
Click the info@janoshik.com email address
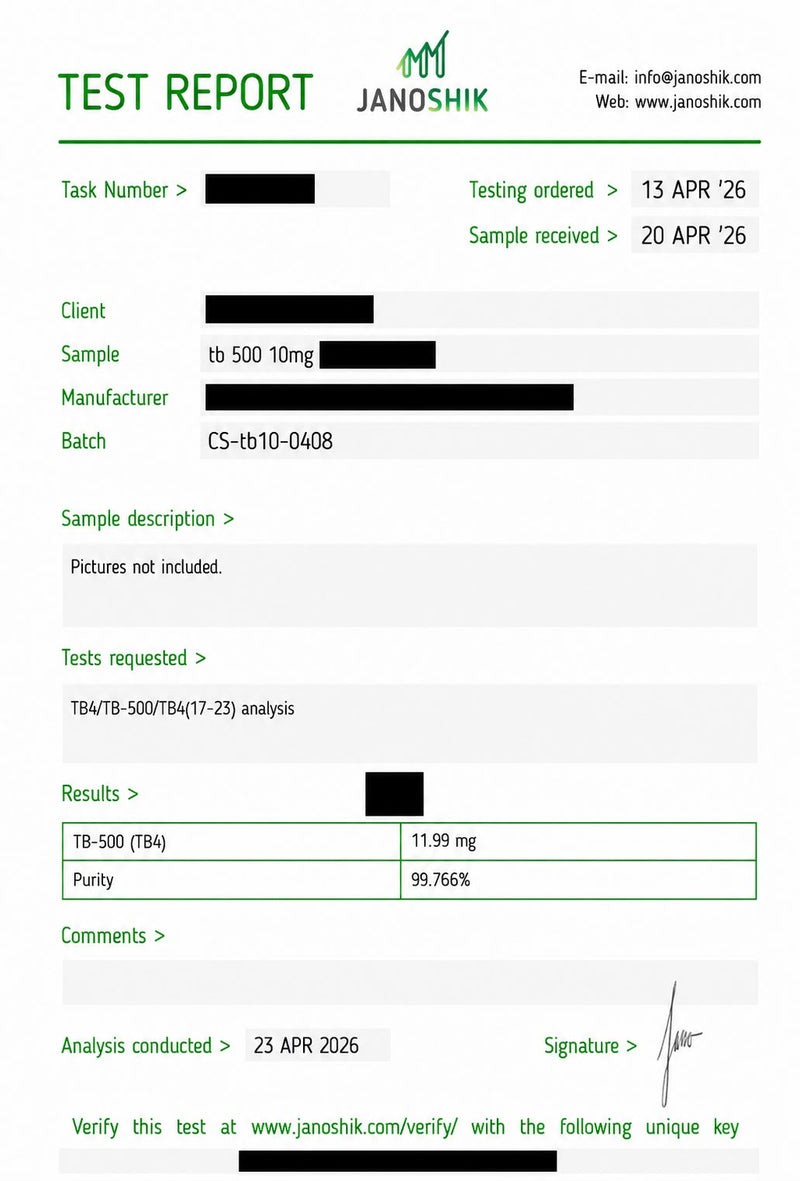pyautogui.click(x=697, y=78)
